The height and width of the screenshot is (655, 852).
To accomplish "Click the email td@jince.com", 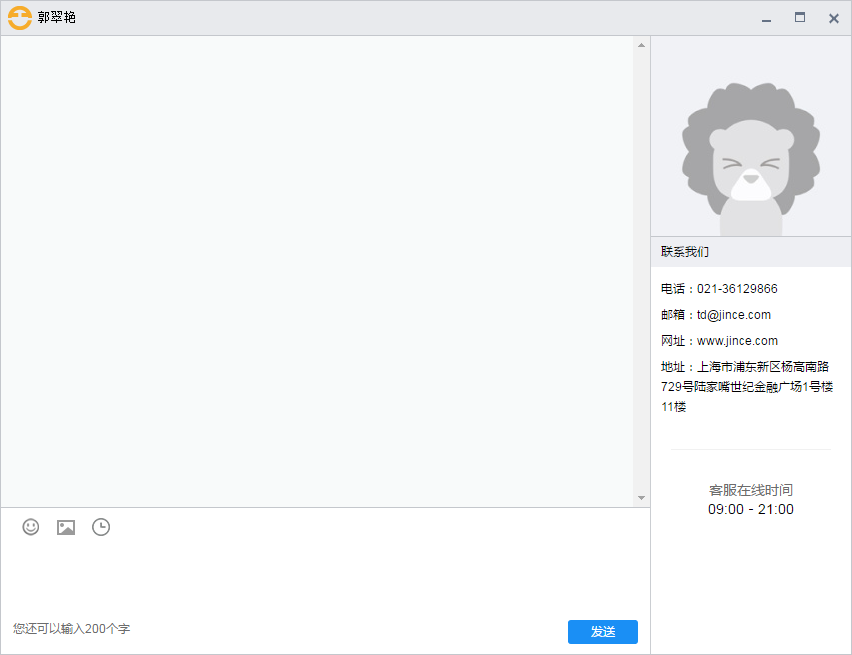I will click(734, 315).
